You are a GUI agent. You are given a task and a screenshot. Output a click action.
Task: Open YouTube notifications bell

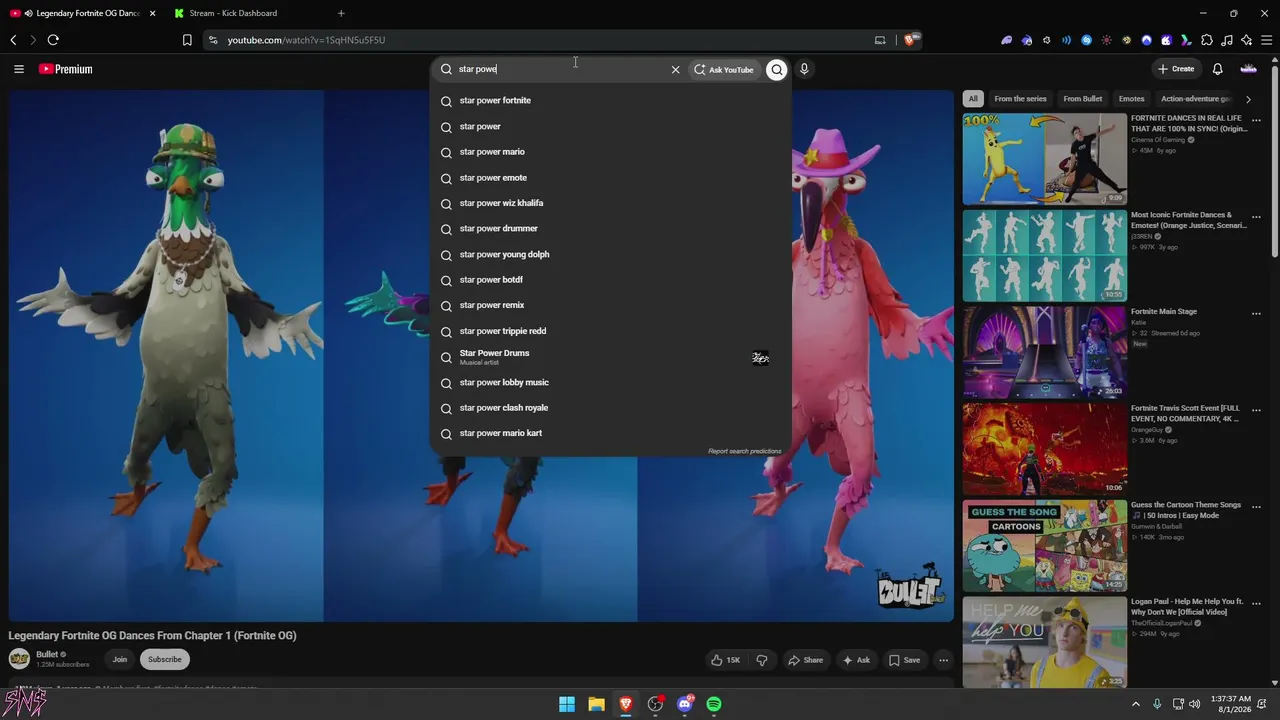[x=1218, y=69]
